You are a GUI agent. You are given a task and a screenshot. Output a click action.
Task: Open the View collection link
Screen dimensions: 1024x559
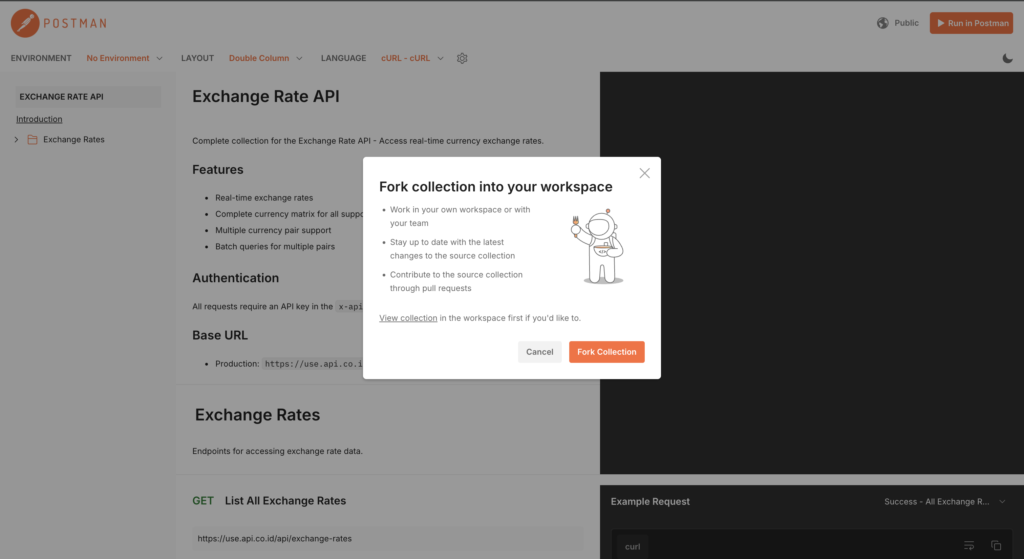pyautogui.click(x=408, y=318)
